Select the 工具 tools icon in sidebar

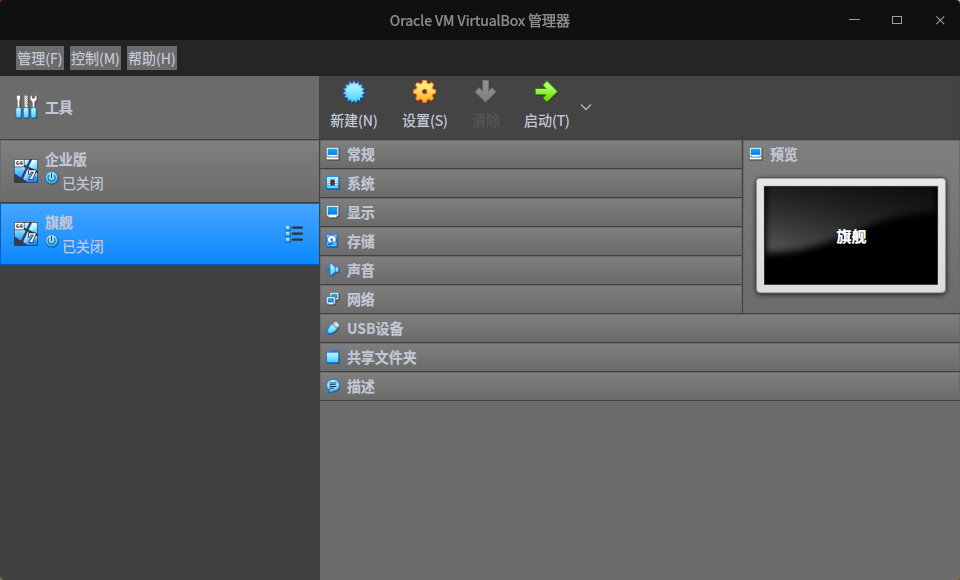[25, 106]
